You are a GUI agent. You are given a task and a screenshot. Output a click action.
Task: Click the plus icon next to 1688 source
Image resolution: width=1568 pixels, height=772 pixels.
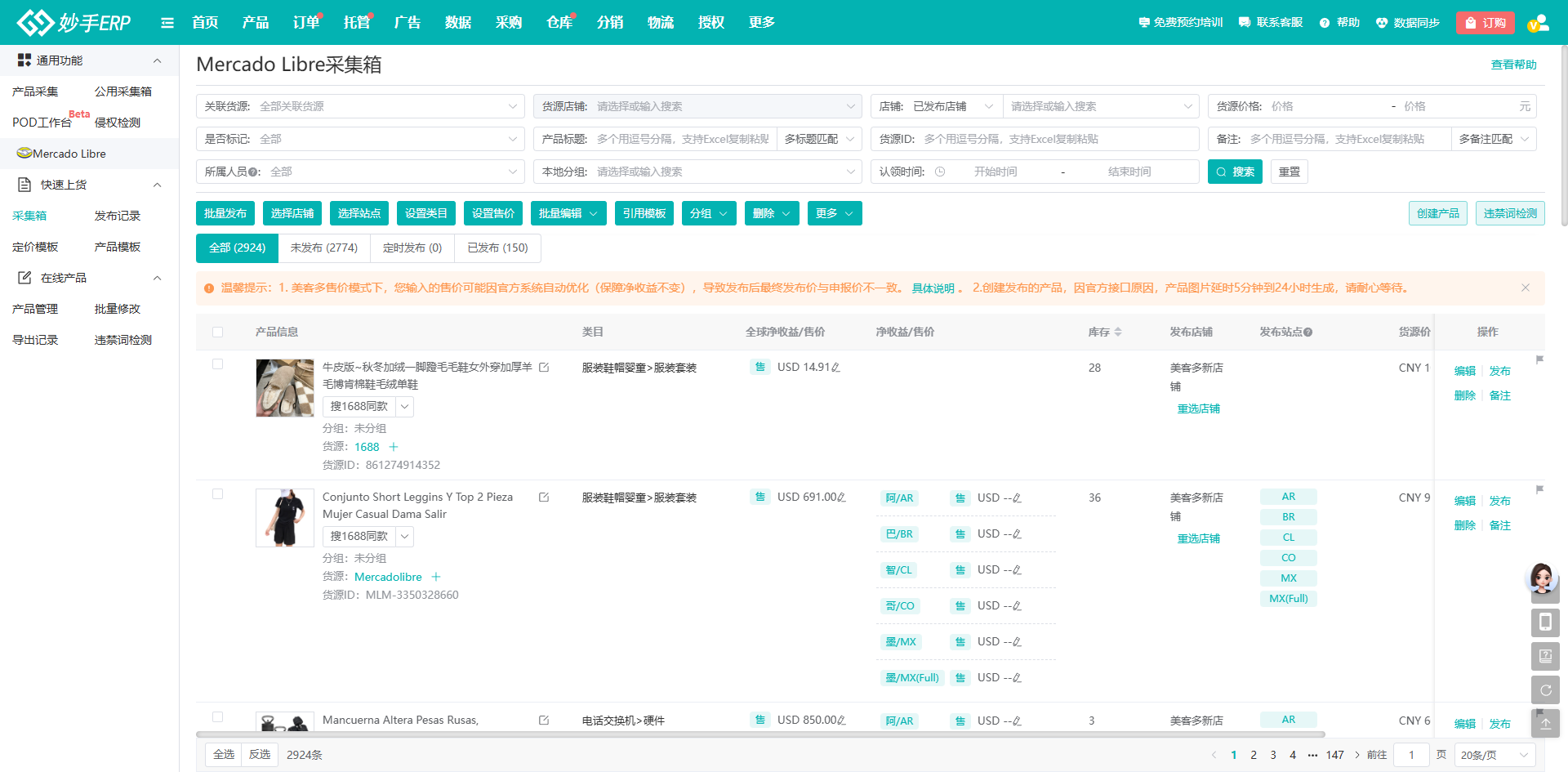pyautogui.click(x=394, y=447)
